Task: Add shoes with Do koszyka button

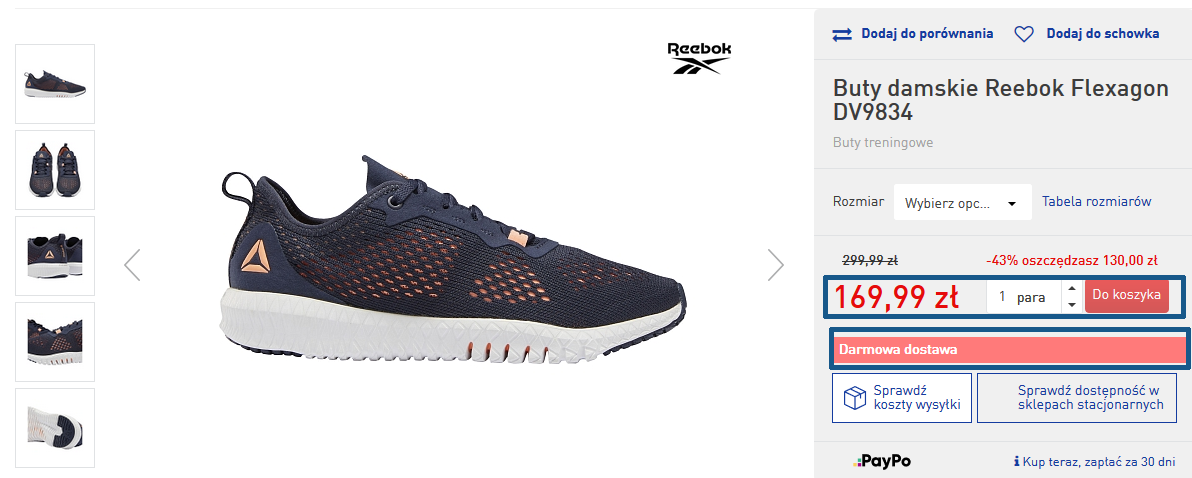Action: [x=1126, y=296]
